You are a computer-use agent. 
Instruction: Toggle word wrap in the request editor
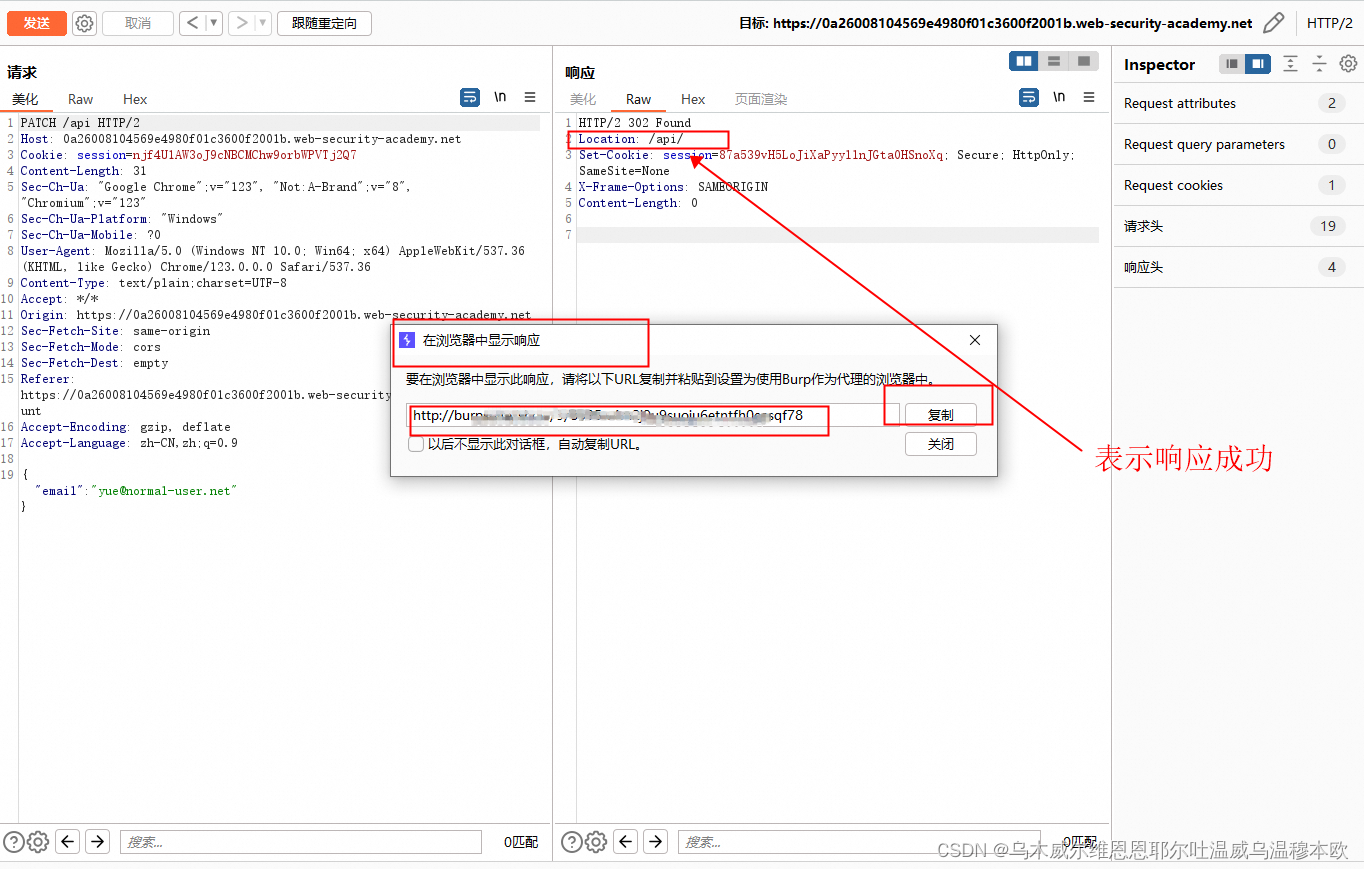(x=470, y=97)
